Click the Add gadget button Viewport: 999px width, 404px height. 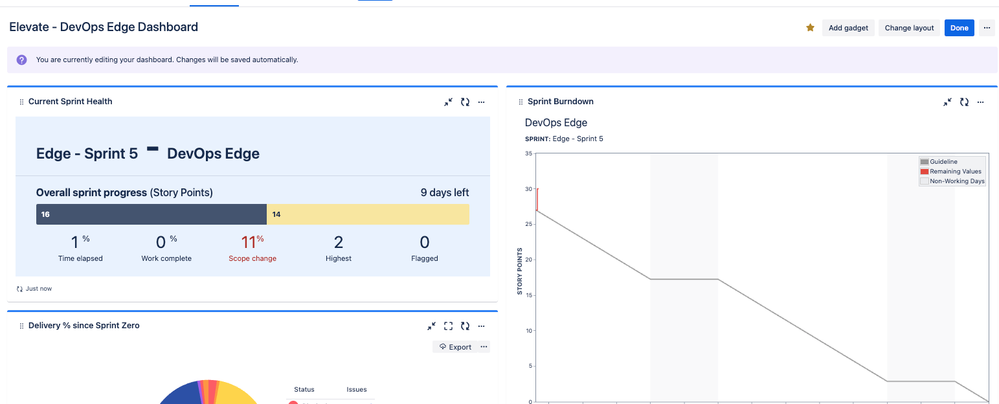click(848, 28)
